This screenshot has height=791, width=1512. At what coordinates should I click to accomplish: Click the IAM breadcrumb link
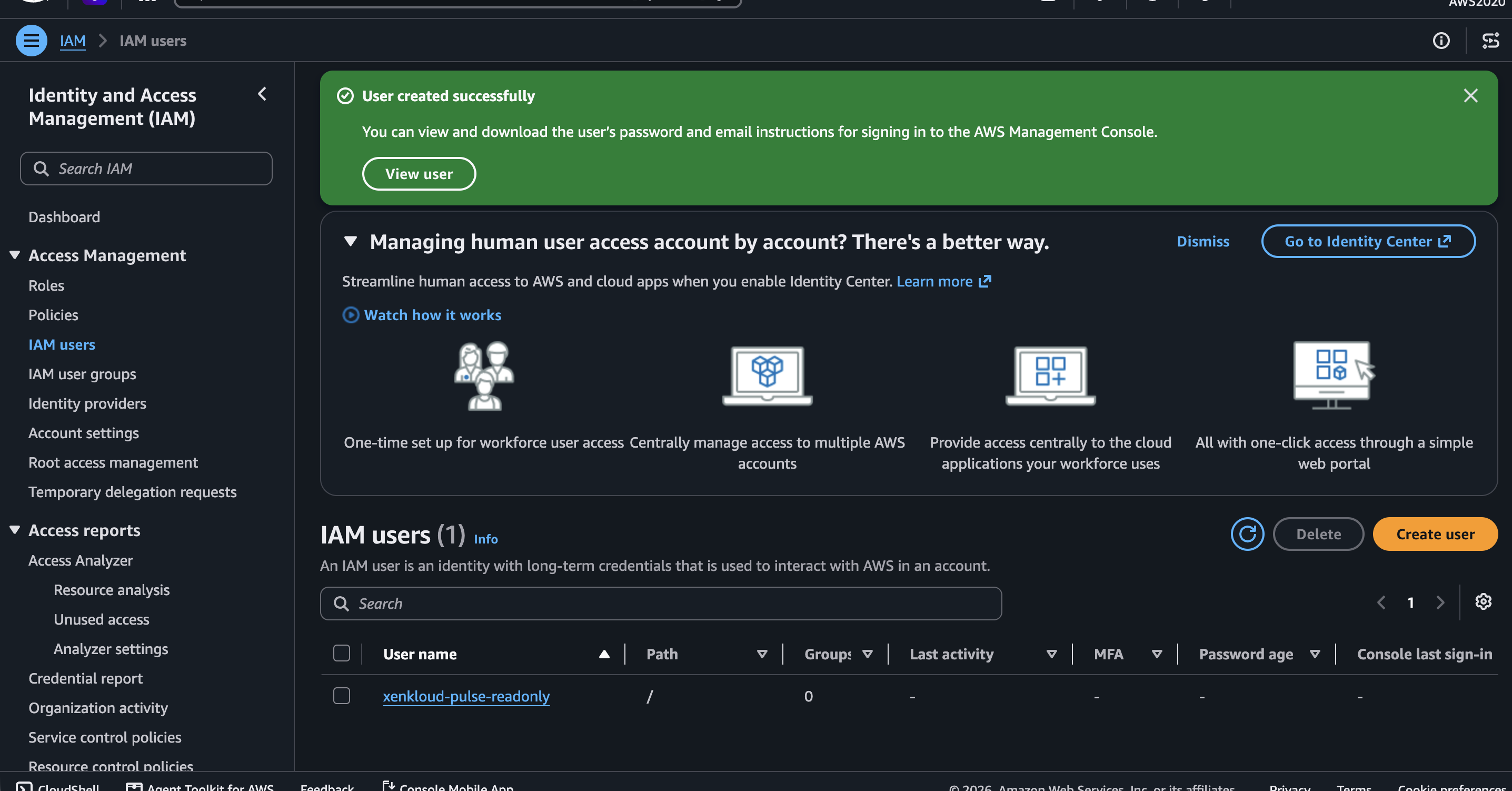tap(73, 41)
